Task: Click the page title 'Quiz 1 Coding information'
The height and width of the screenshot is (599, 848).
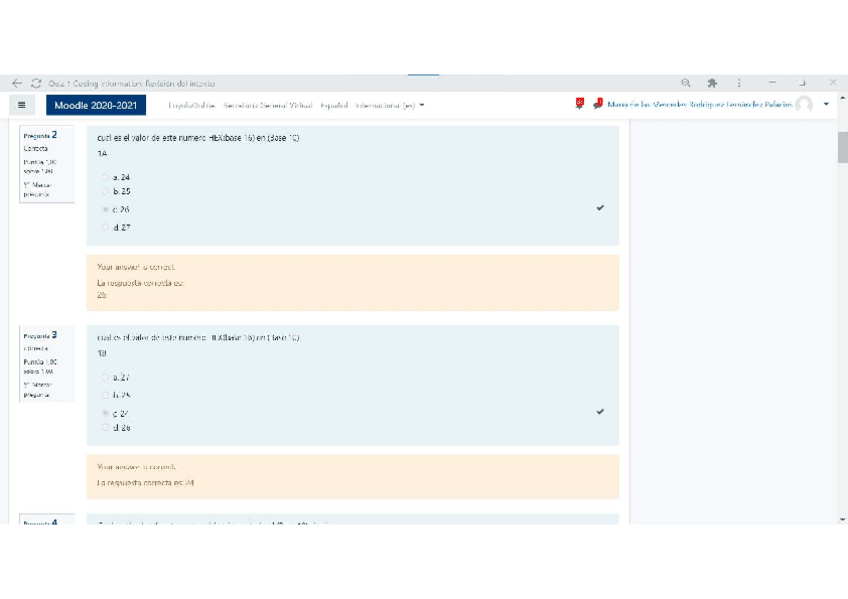Action: coord(131,83)
